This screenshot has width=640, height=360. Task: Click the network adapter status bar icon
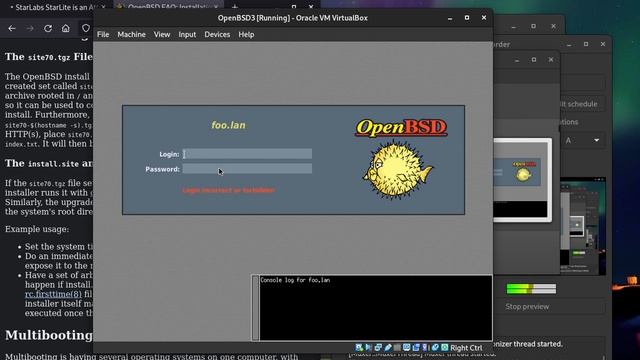pos(378,348)
